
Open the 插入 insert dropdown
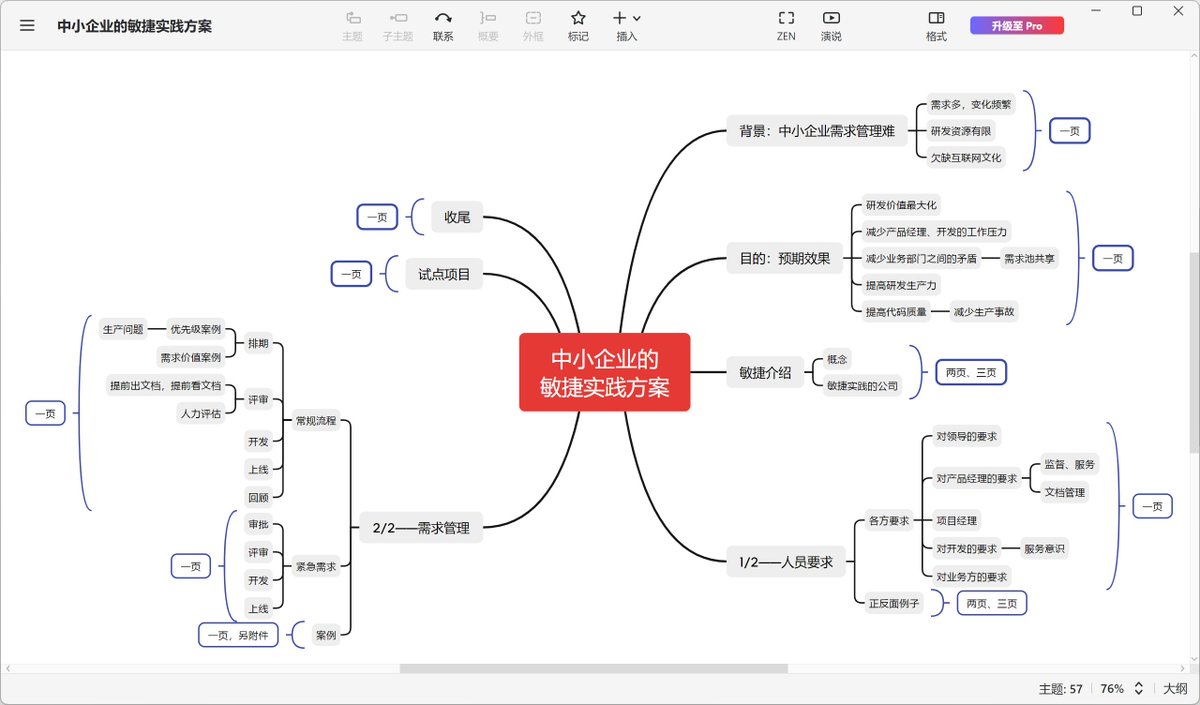627,27
